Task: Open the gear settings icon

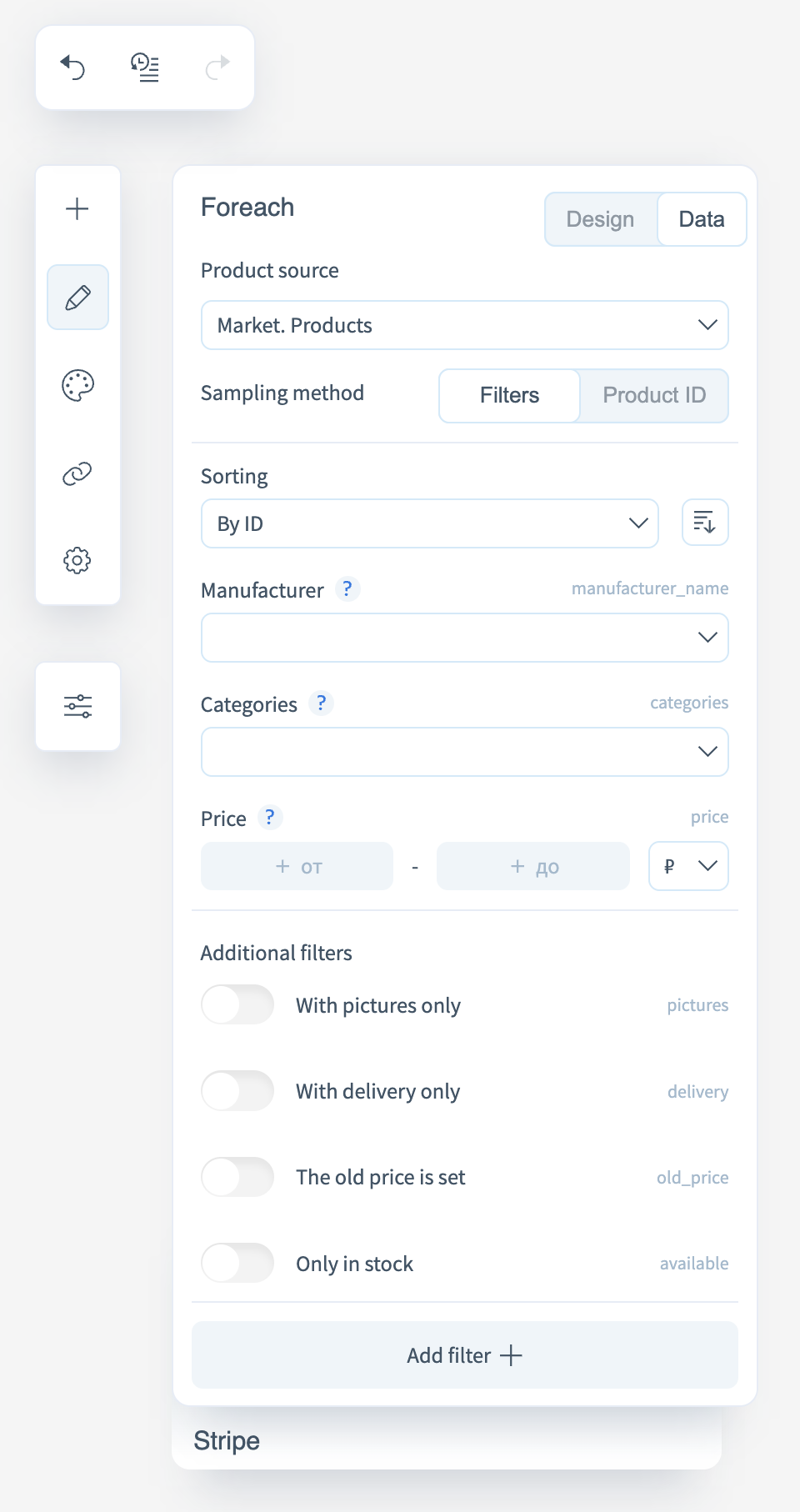Action: coord(77,560)
